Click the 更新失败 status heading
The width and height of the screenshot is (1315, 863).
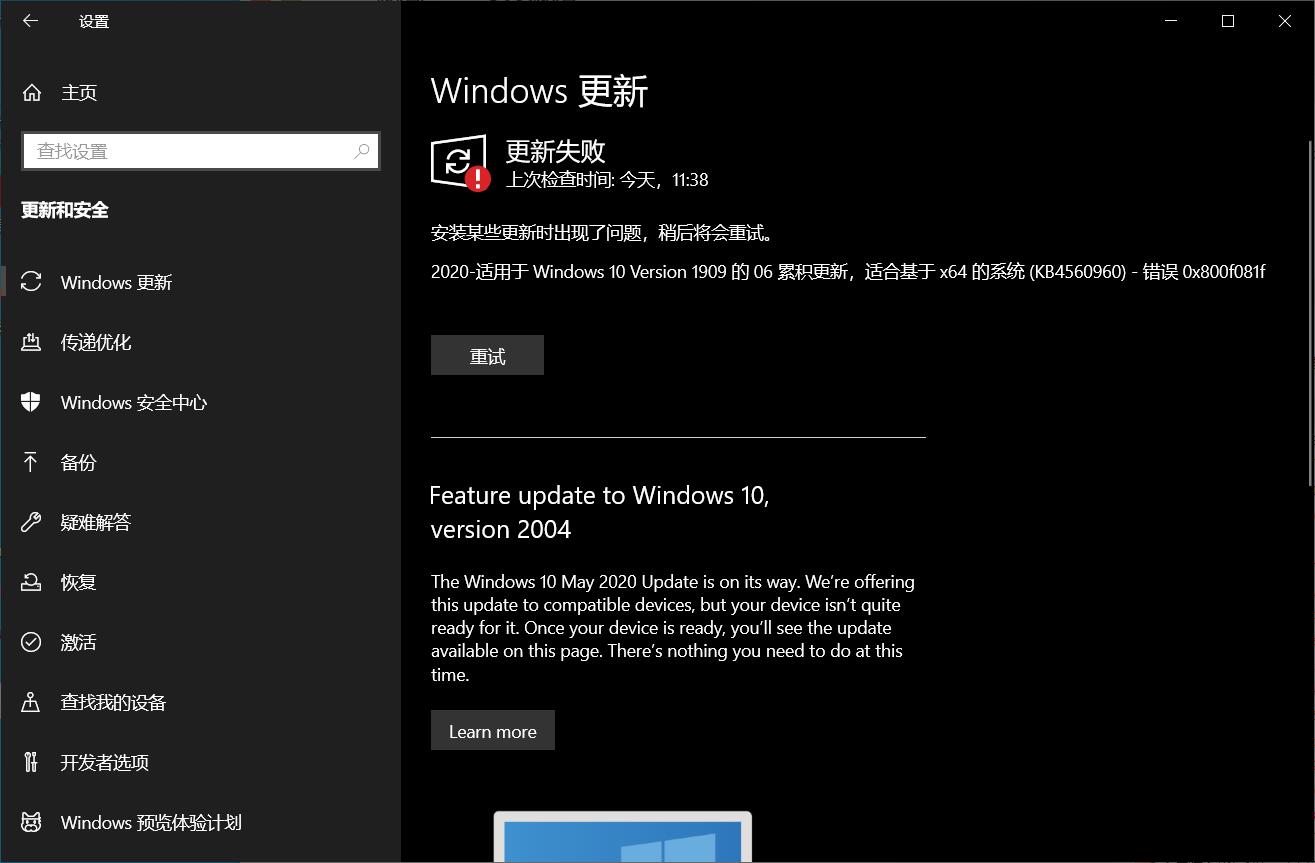tap(555, 151)
